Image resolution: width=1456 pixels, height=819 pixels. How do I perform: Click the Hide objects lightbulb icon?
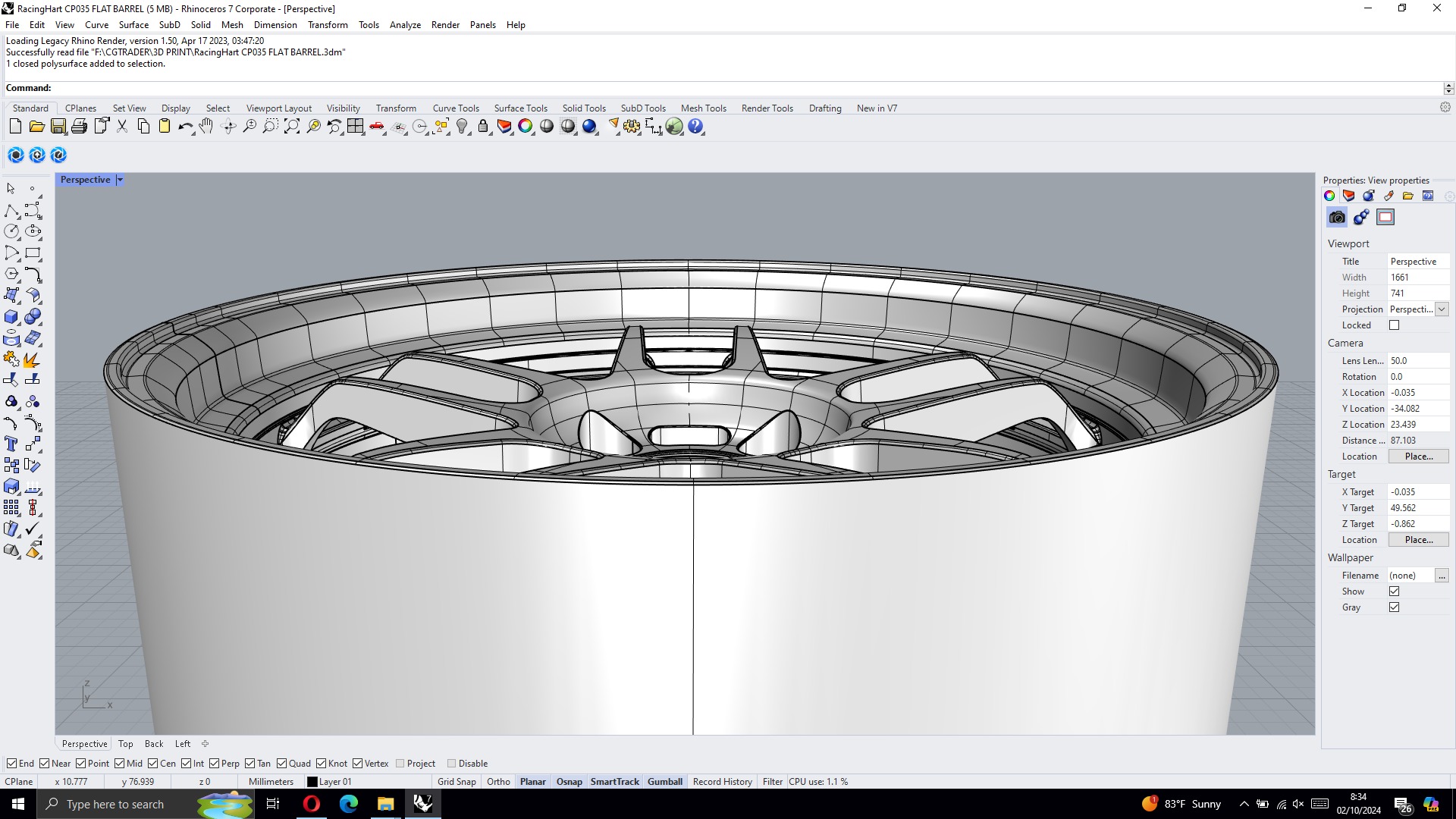pyautogui.click(x=462, y=127)
